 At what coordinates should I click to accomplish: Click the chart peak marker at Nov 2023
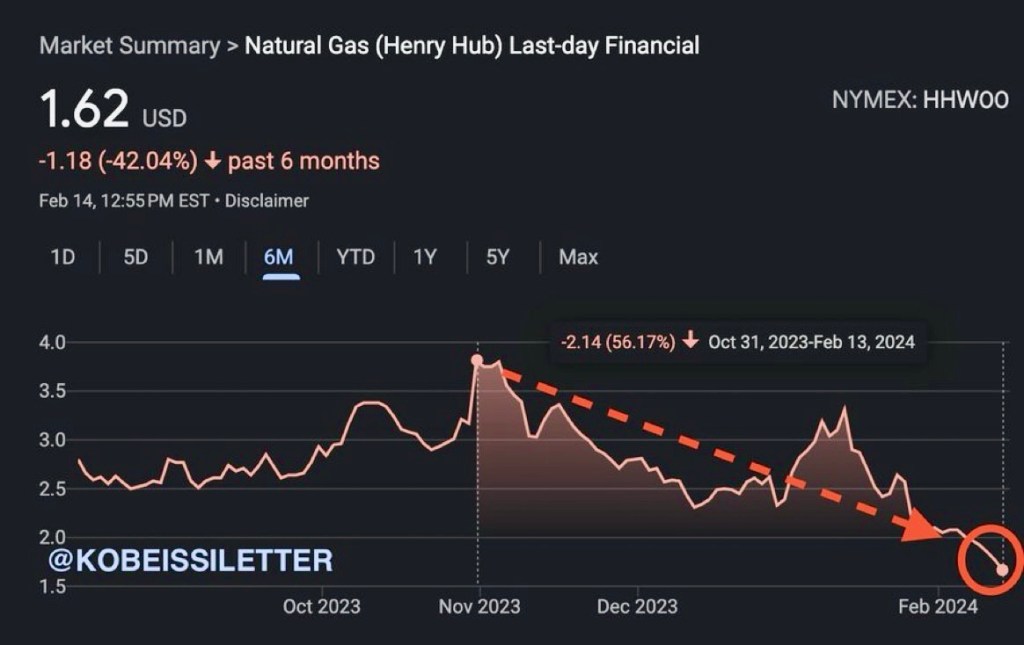pyautogui.click(x=478, y=360)
